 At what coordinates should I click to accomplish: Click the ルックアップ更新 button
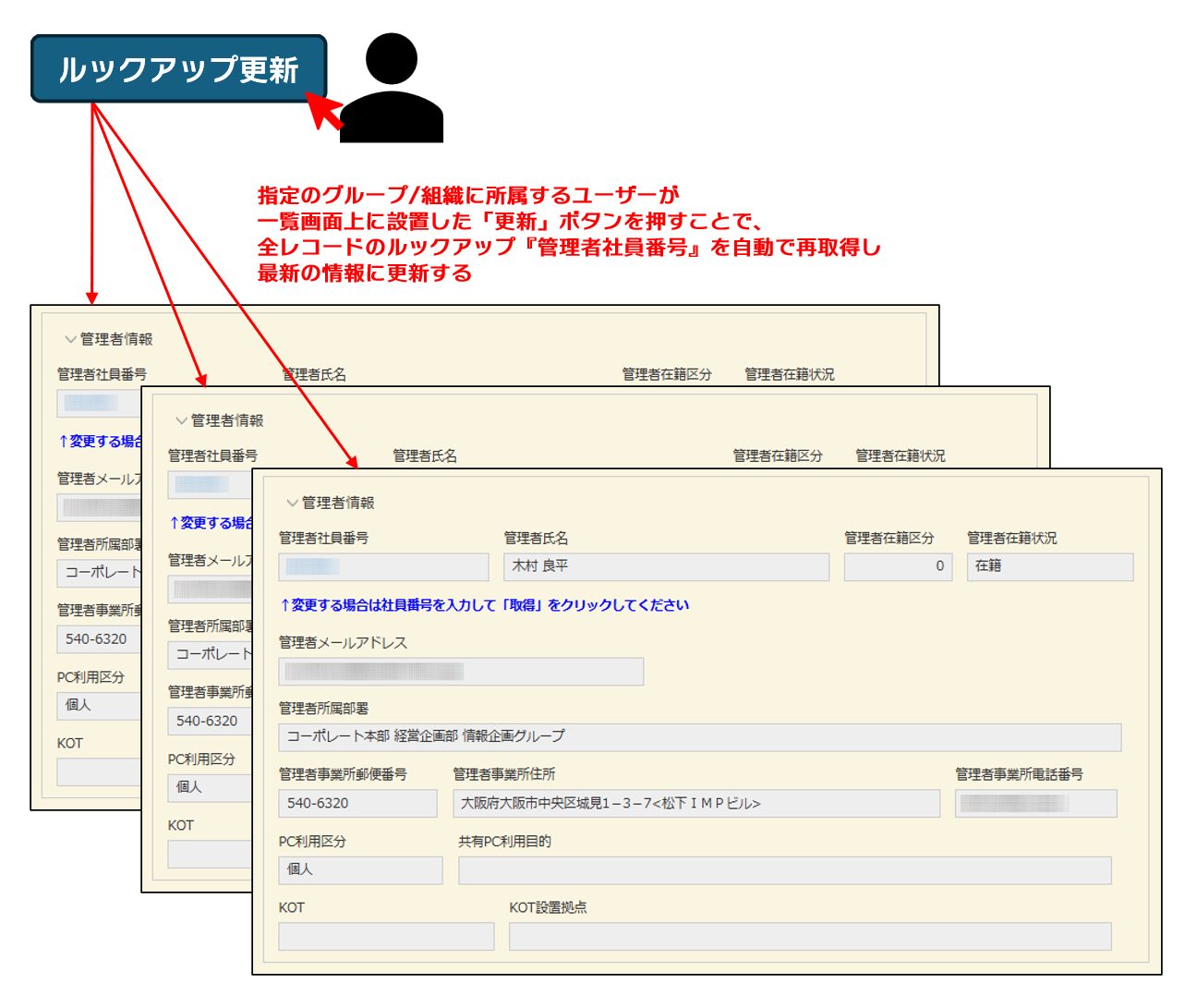pyautogui.click(x=178, y=69)
